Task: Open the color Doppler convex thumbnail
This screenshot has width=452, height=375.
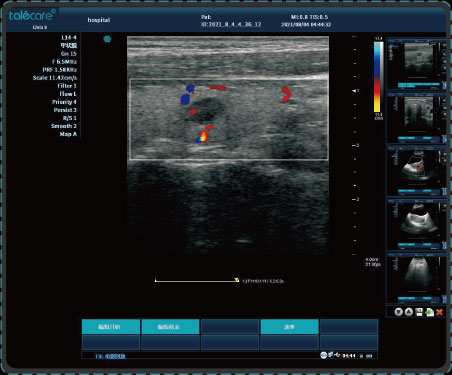Action: (416, 171)
